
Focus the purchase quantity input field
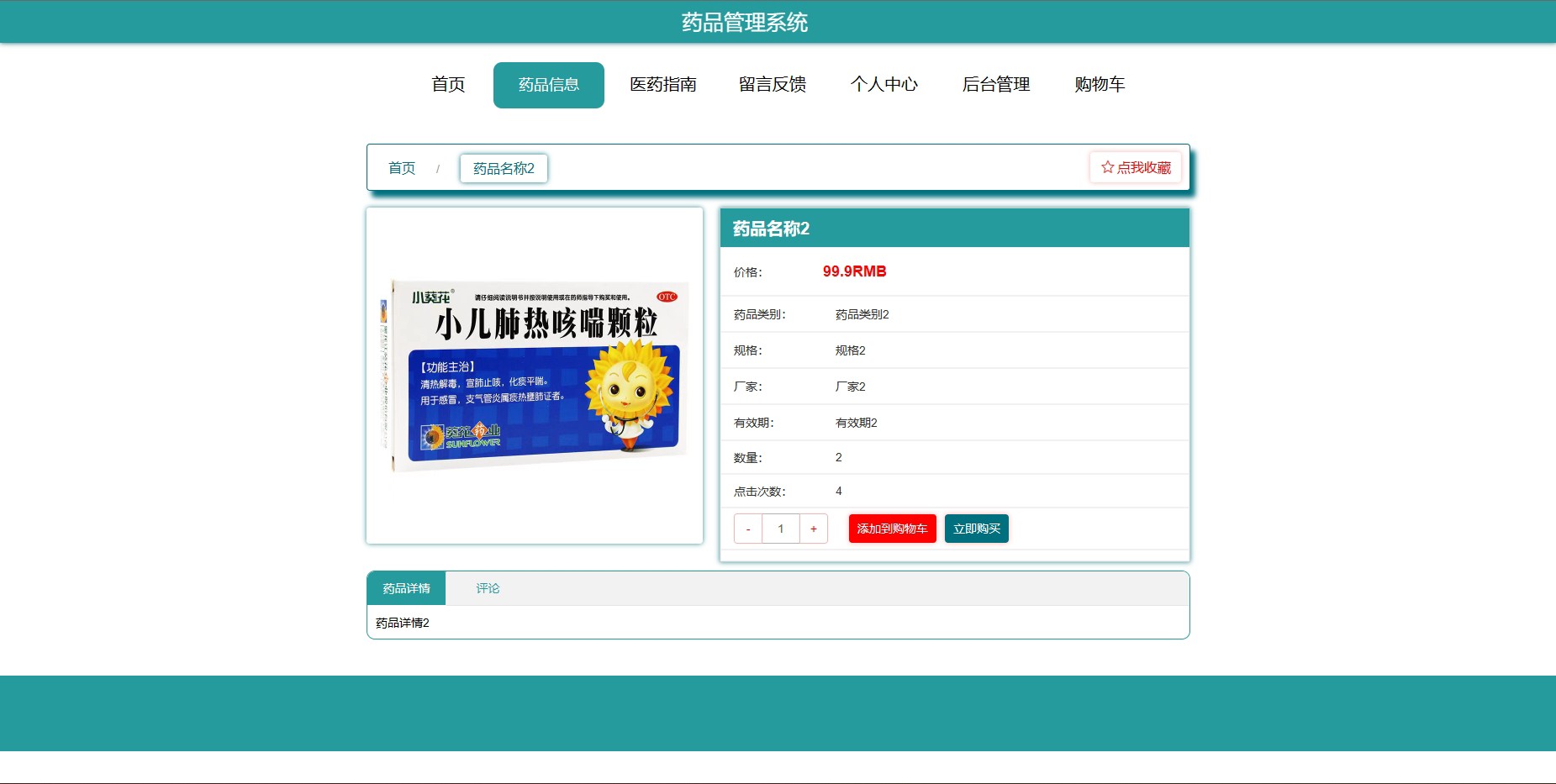781,529
